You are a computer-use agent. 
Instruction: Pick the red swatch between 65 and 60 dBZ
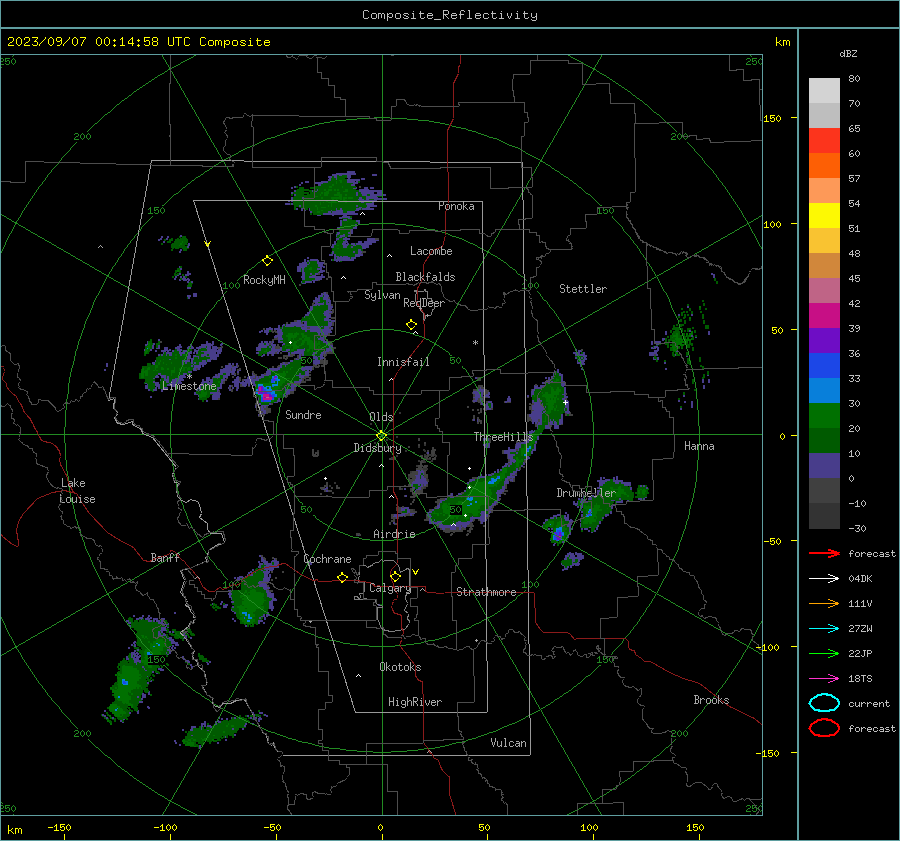824,141
